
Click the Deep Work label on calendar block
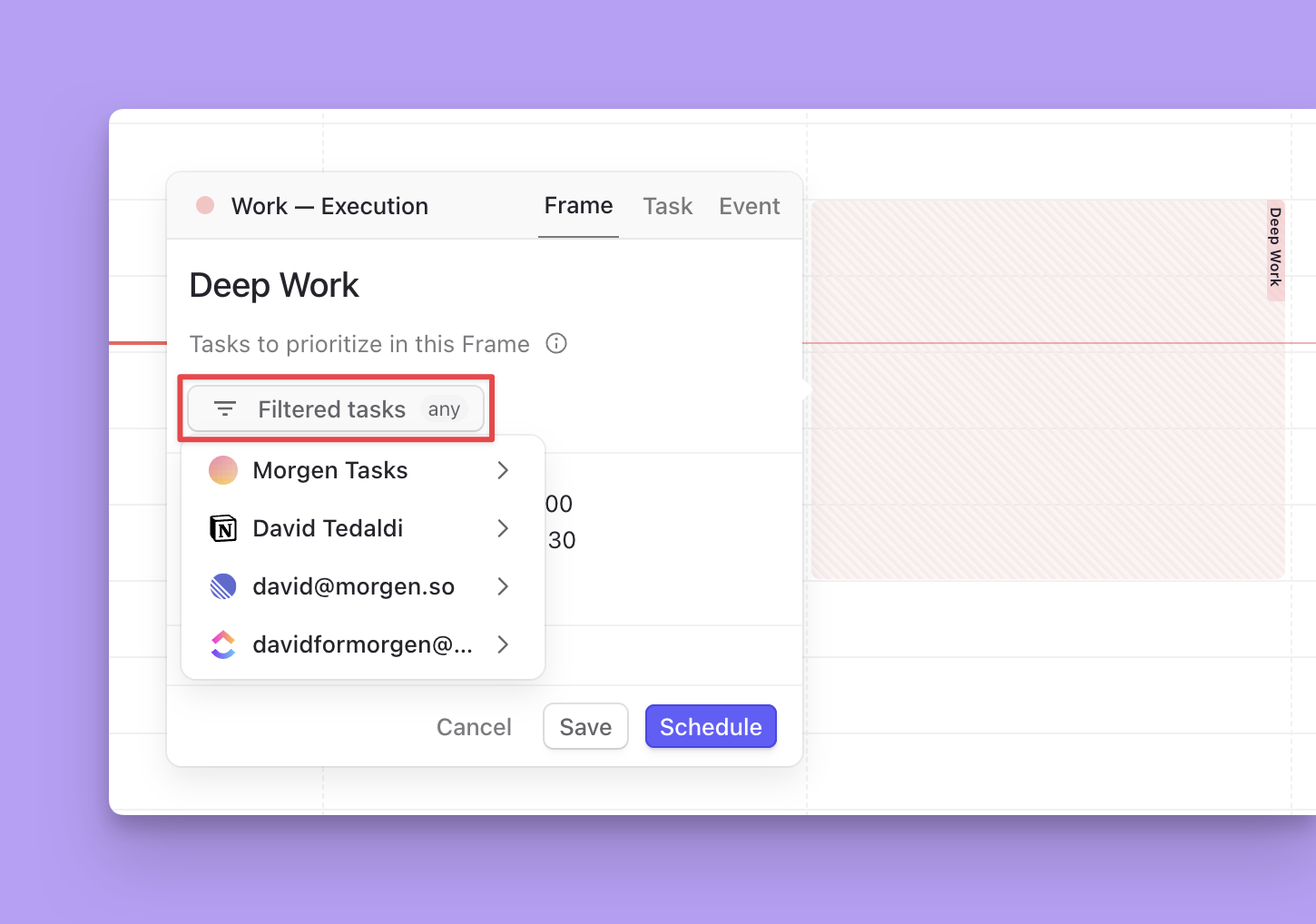(1275, 248)
